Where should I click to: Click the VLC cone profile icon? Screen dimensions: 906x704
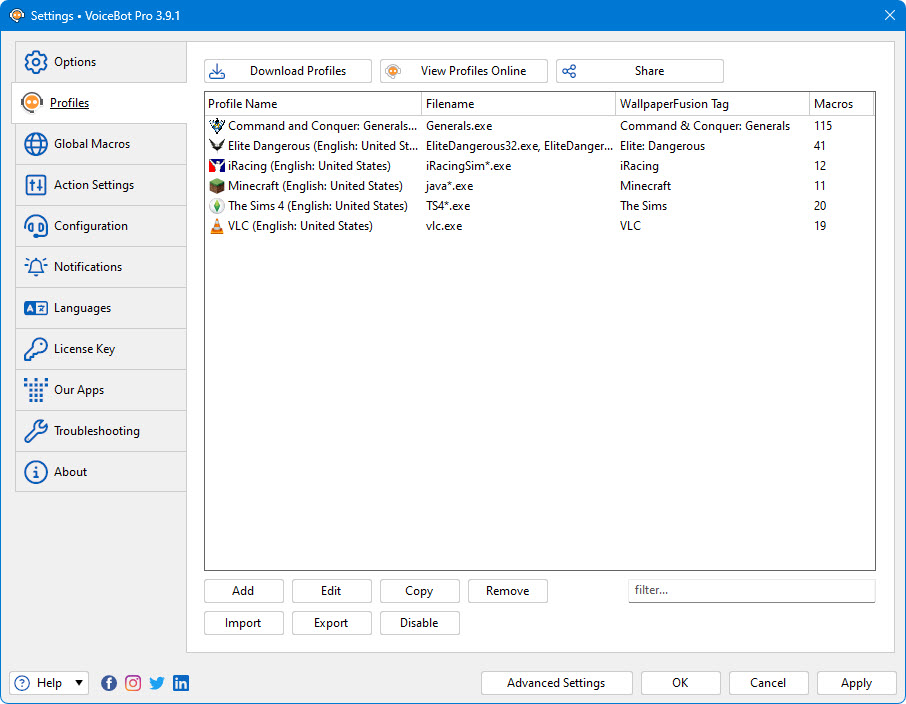[x=217, y=226]
